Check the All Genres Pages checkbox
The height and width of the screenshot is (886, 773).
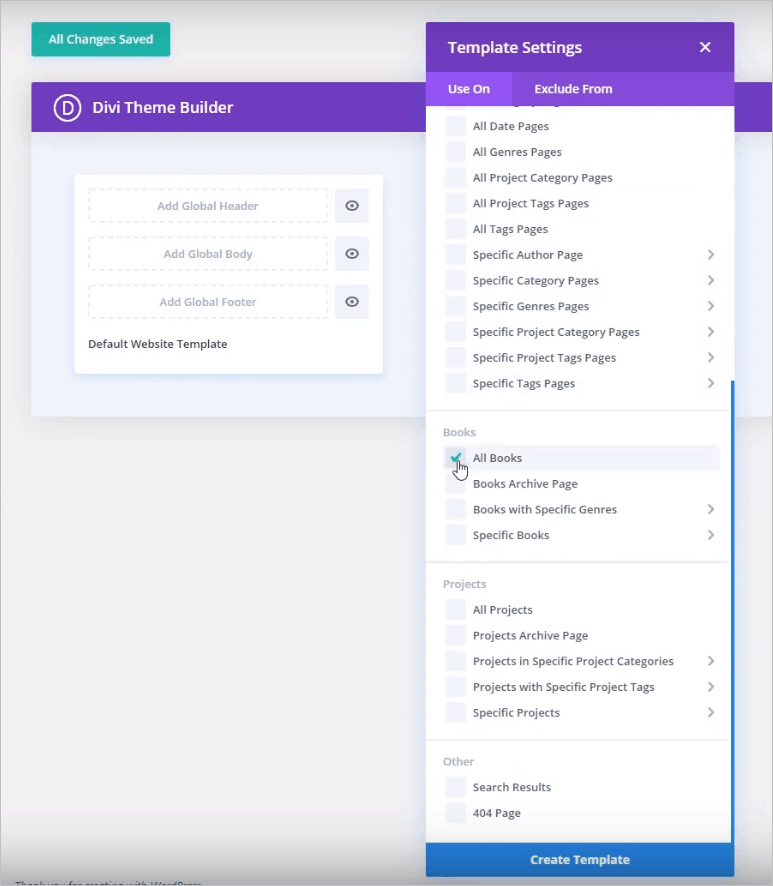click(x=455, y=152)
